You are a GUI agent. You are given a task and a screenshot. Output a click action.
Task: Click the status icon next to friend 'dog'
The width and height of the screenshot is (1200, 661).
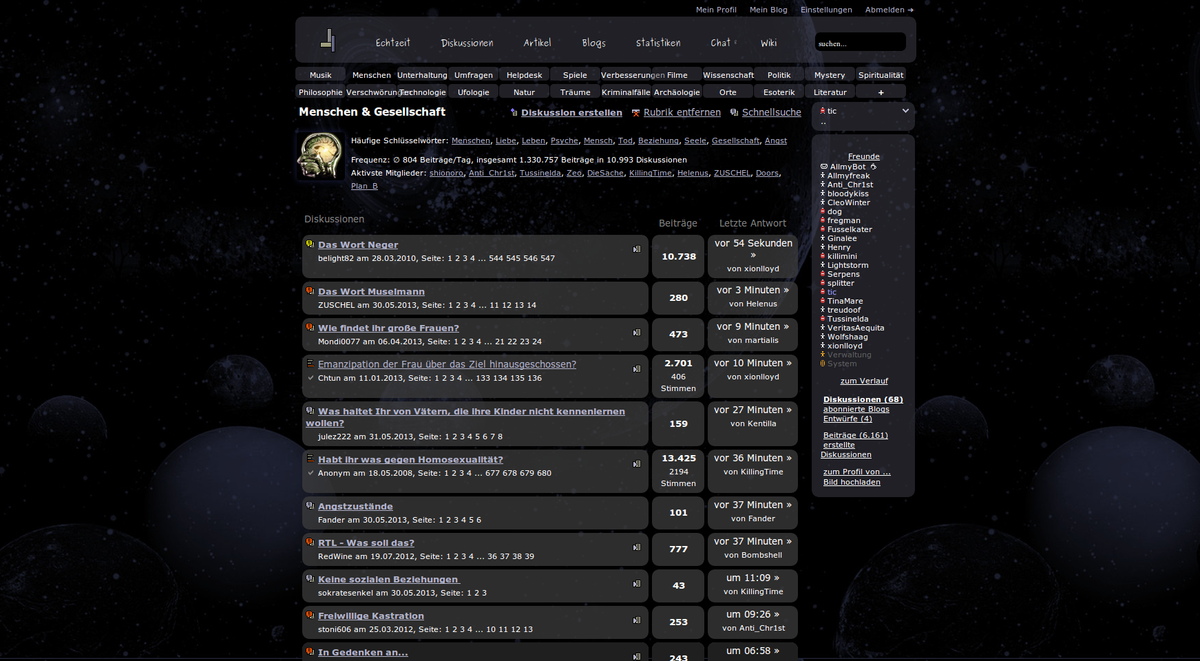[x=824, y=211]
